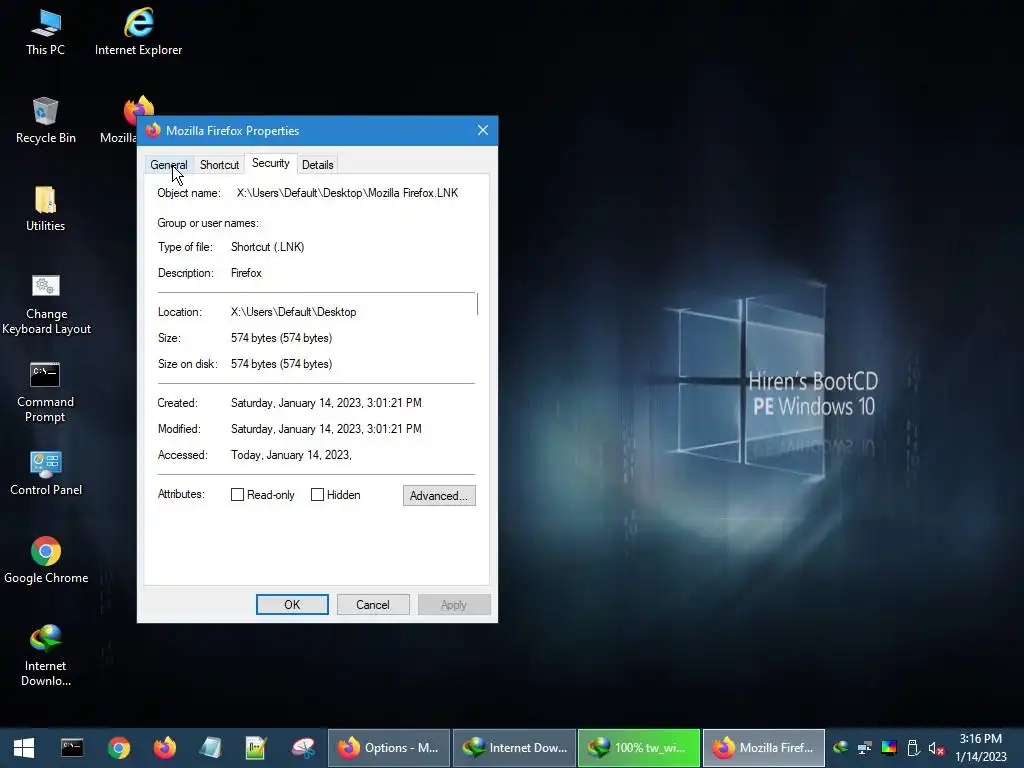This screenshot has width=1024, height=768.
Task: Switch to the Details tab
Action: pos(318,165)
